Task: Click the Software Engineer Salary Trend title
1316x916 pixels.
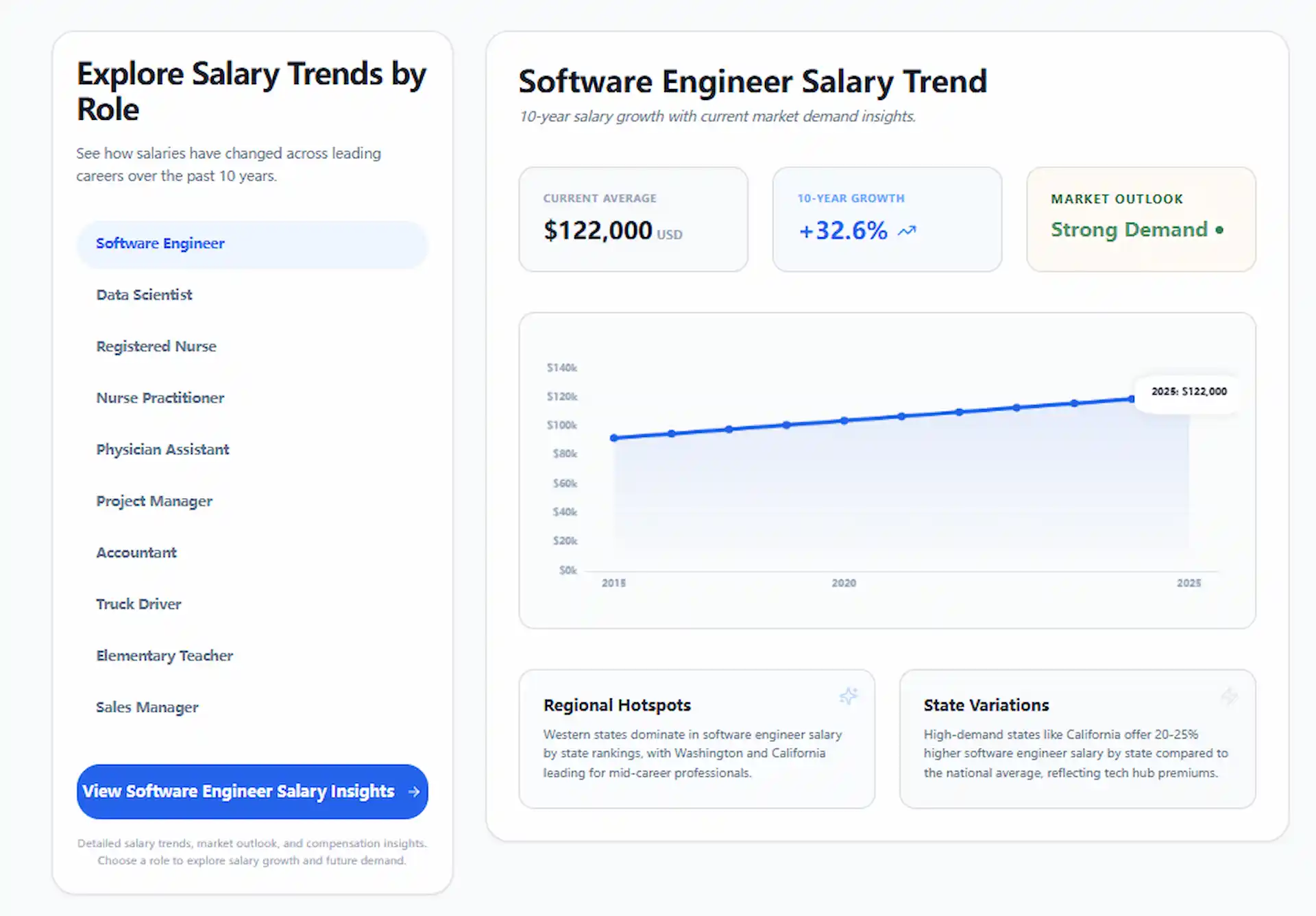Action: click(753, 82)
